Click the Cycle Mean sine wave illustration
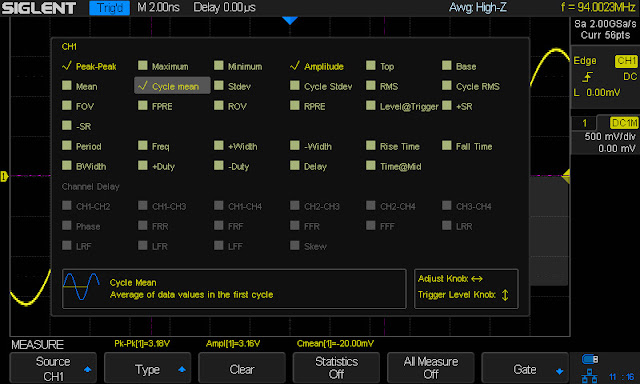 (82, 287)
